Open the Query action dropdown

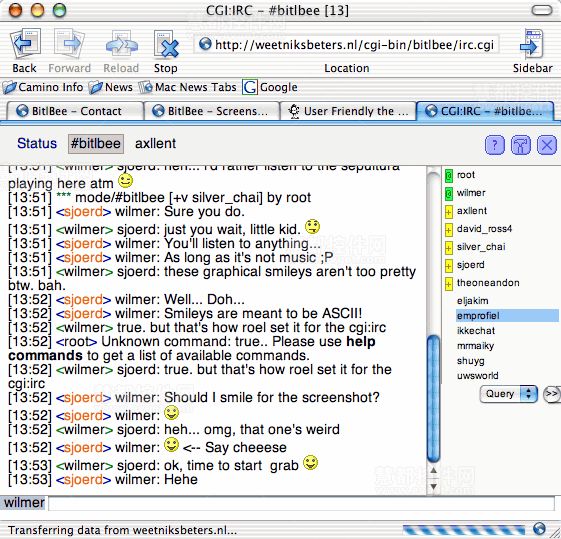click(x=508, y=394)
